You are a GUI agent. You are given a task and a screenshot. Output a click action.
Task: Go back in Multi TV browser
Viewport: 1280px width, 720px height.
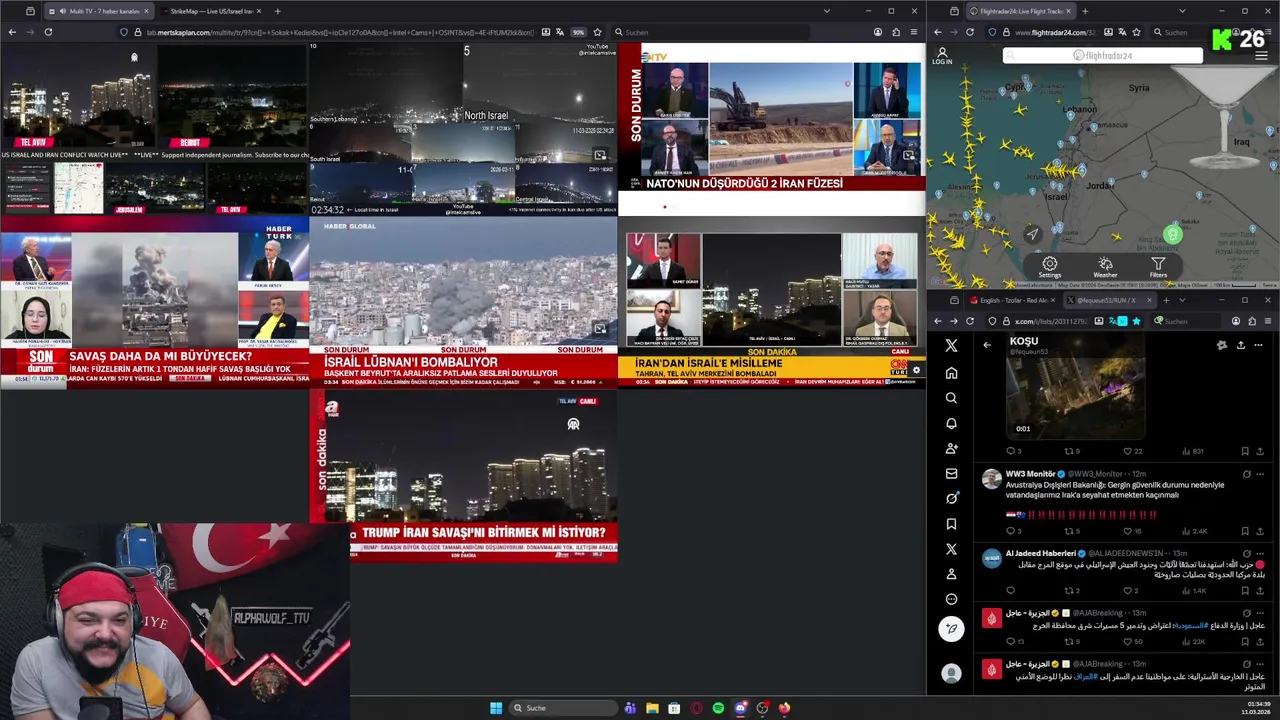[x=12, y=32]
